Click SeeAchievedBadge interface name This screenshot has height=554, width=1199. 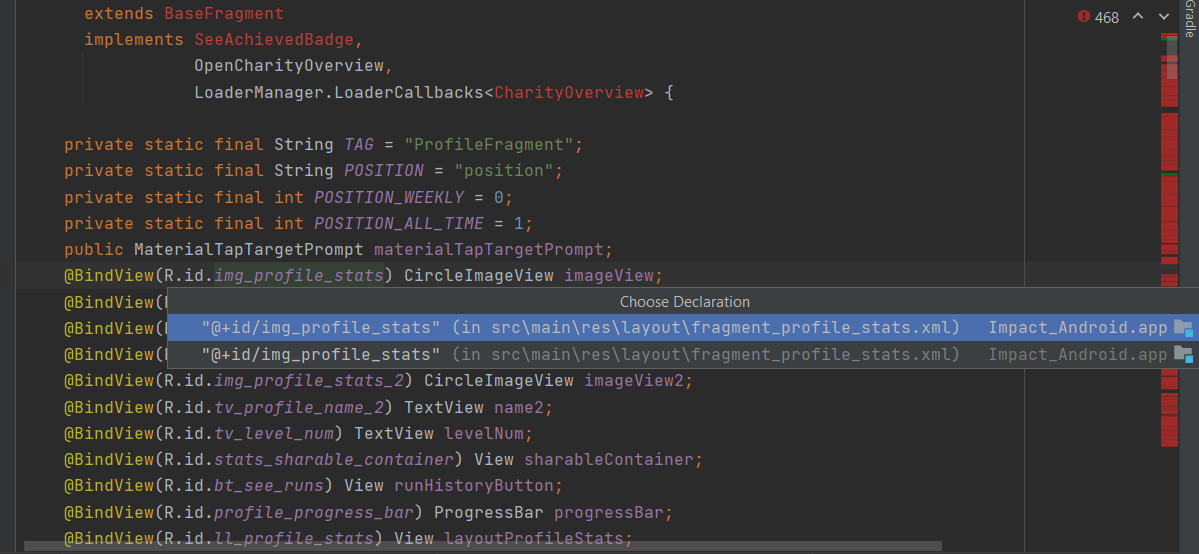coord(275,40)
